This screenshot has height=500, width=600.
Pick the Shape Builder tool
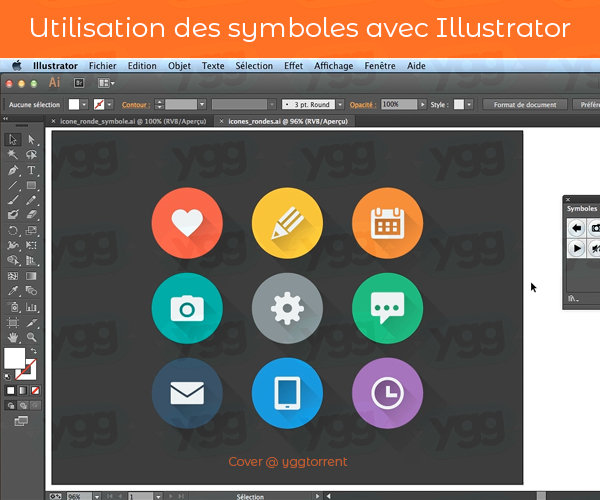click(x=13, y=261)
